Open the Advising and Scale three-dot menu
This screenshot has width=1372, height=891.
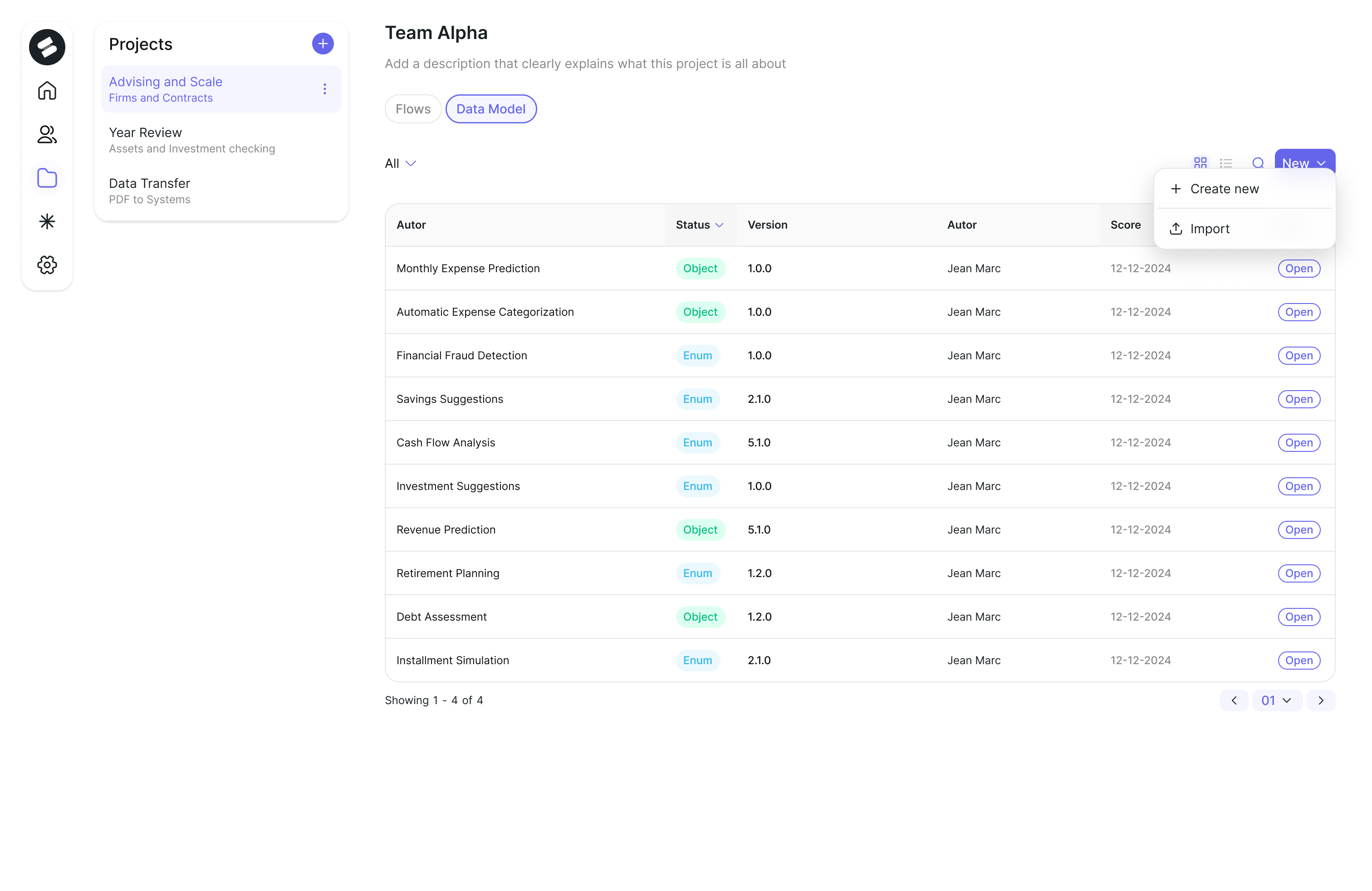[324, 89]
